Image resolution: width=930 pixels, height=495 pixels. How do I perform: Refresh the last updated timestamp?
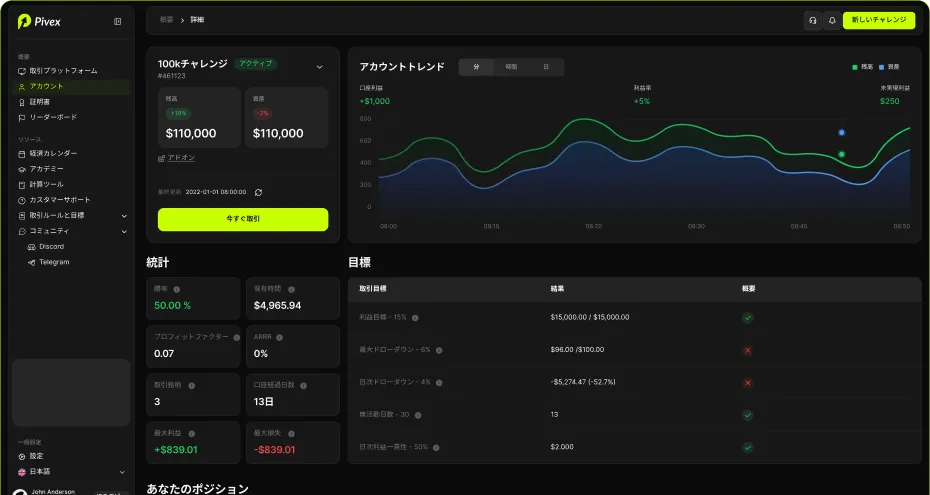[259, 192]
